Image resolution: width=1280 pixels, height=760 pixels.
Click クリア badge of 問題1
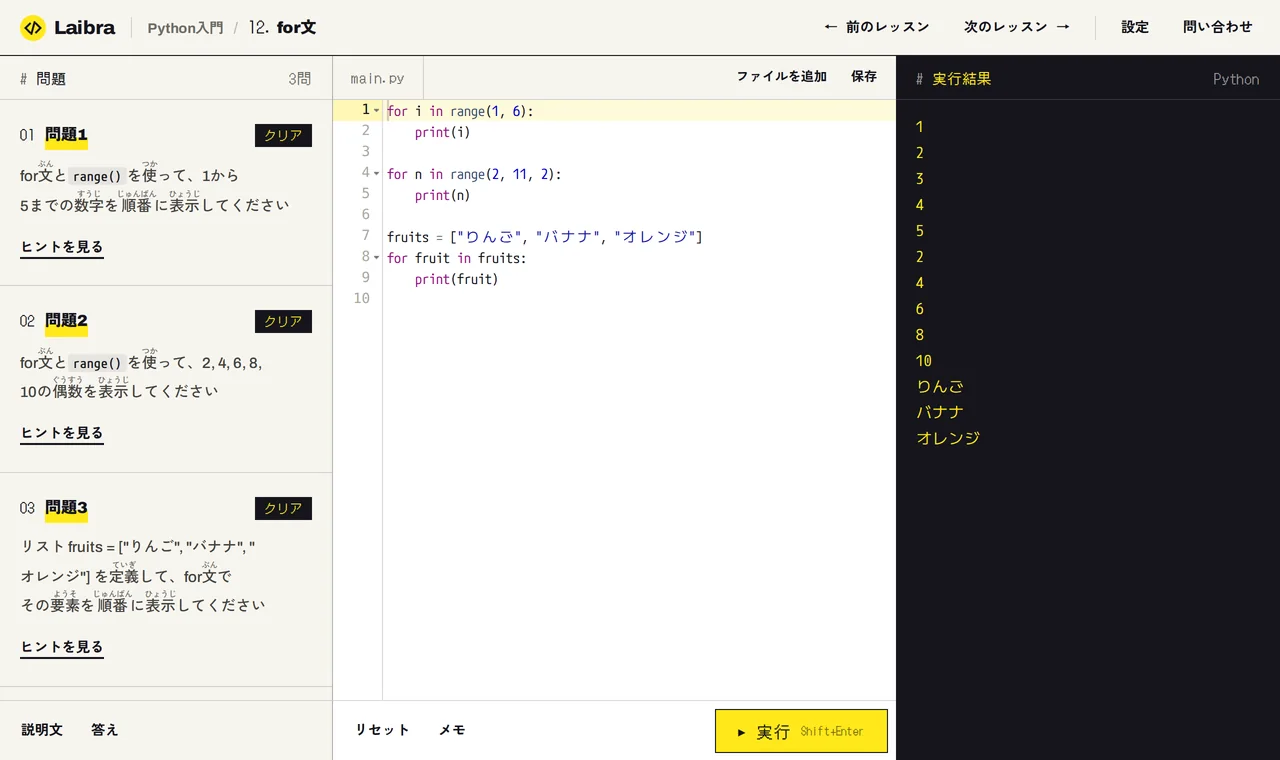(283, 135)
